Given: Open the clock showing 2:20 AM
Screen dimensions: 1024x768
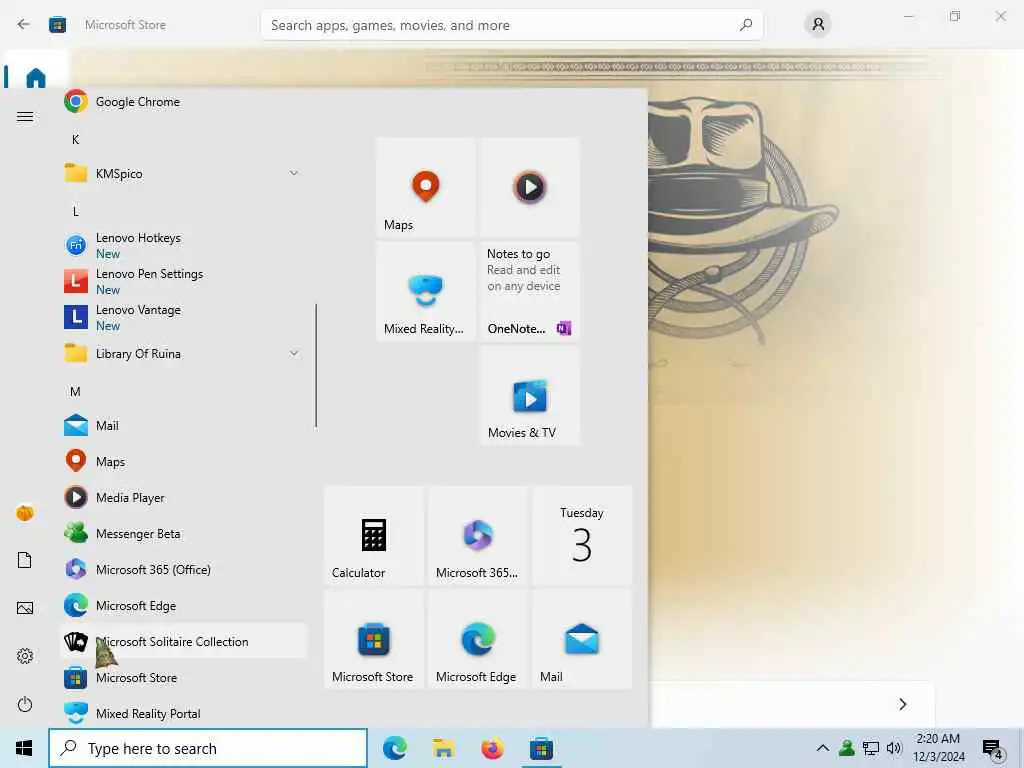Looking at the screenshot, I should coord(938,748).
